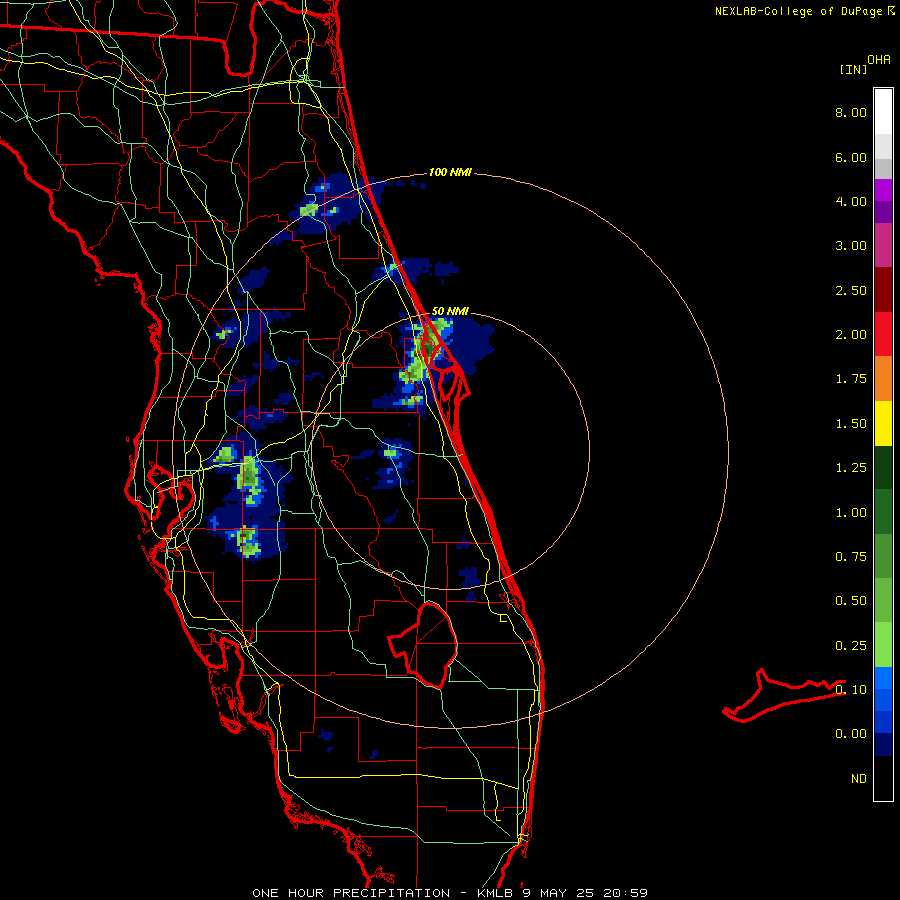This screenshot has width=900, height=900.
Task: Click the 6.00 legend value
Action: [x=851, y=157]
